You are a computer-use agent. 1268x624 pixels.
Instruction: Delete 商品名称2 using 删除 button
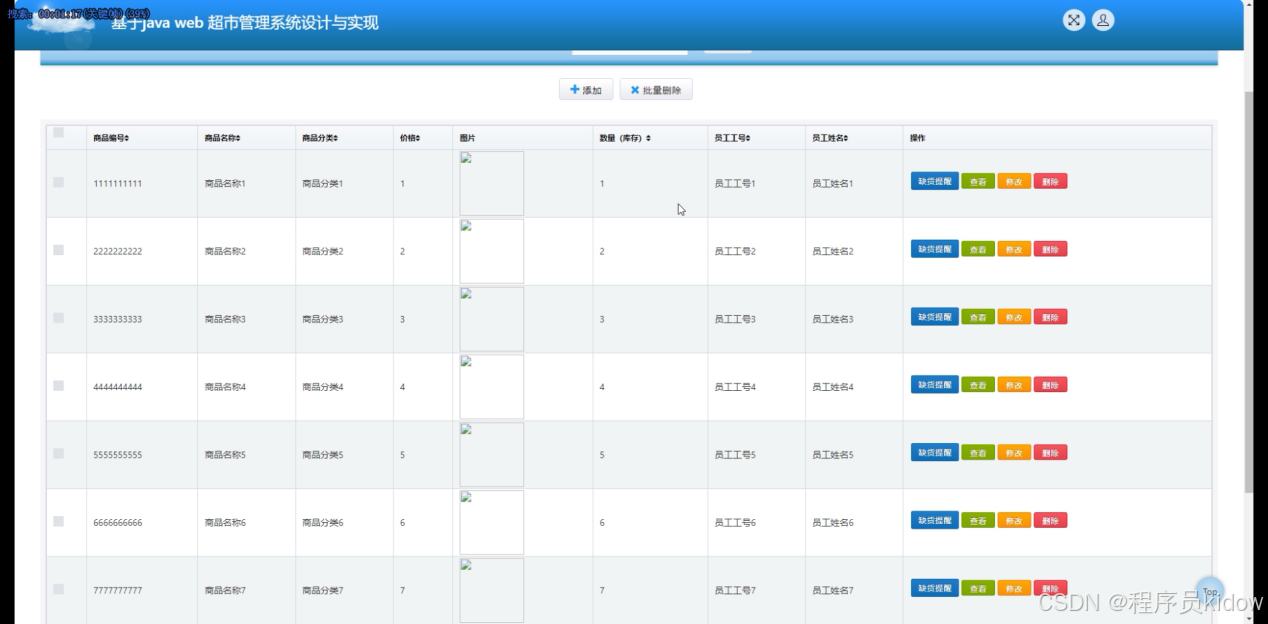tap(1050, 249)
